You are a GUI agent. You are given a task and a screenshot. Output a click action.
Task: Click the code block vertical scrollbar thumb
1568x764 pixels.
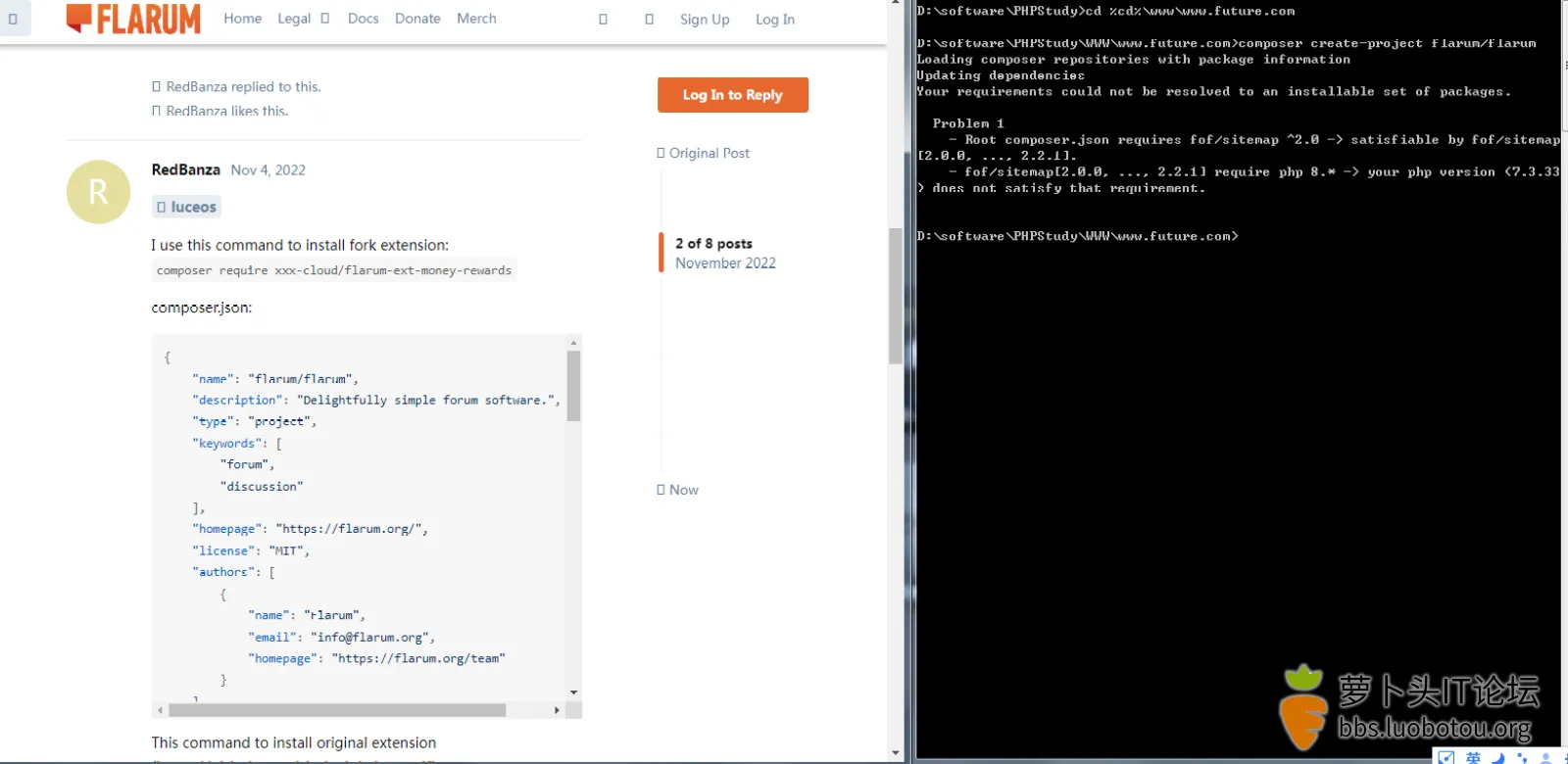(573, 386)
